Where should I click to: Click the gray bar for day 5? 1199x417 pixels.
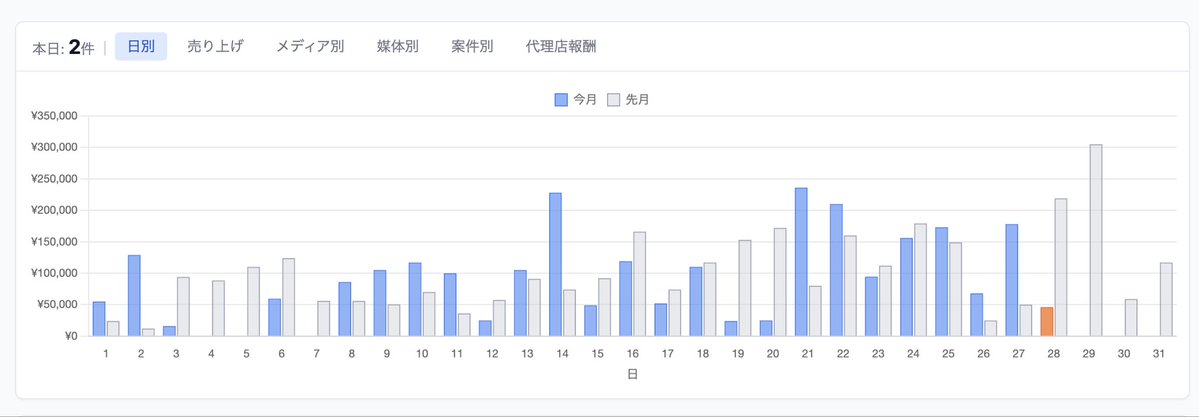point(253,301)
